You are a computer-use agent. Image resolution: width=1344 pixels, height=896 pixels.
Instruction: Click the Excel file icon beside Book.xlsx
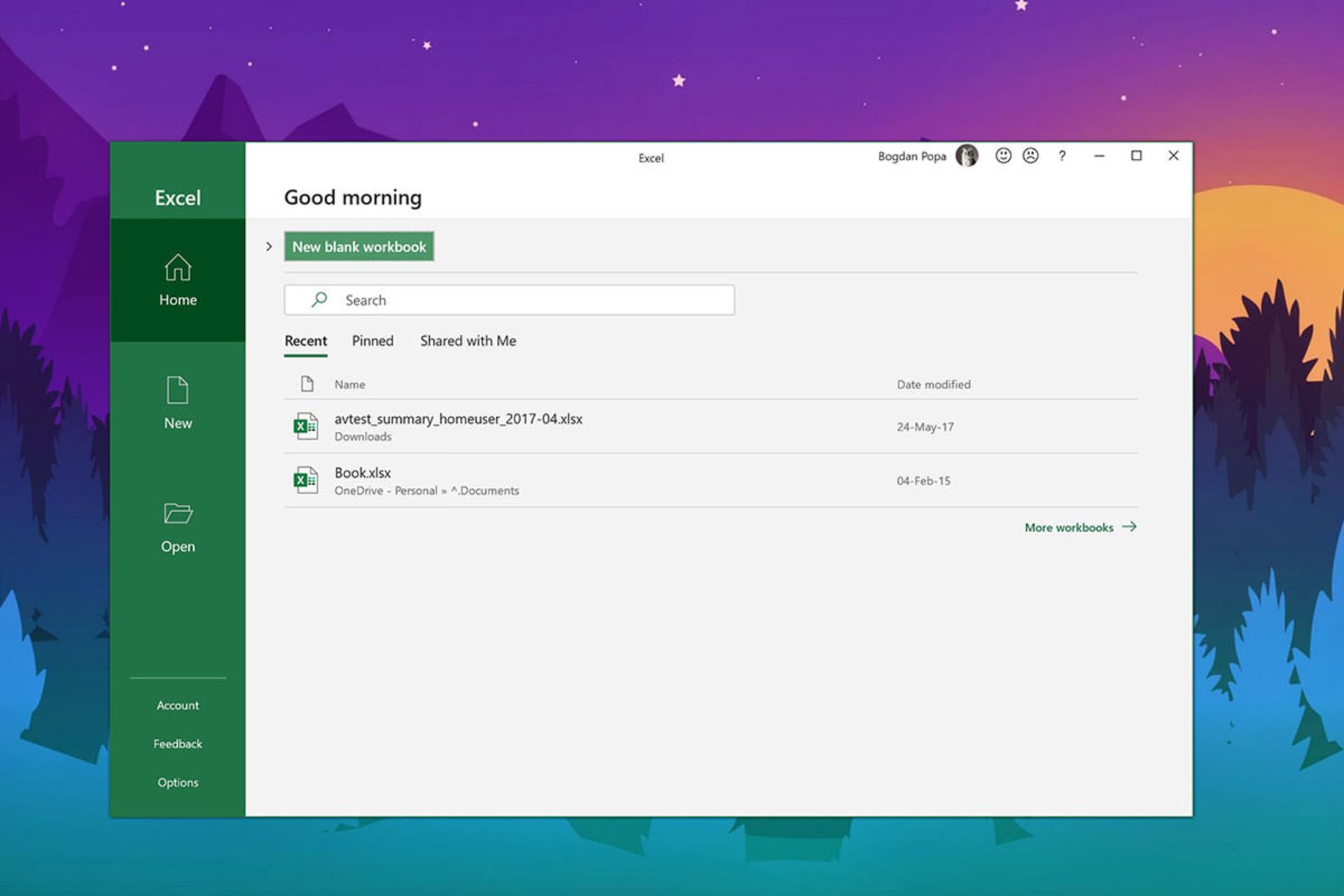(305, 480)
